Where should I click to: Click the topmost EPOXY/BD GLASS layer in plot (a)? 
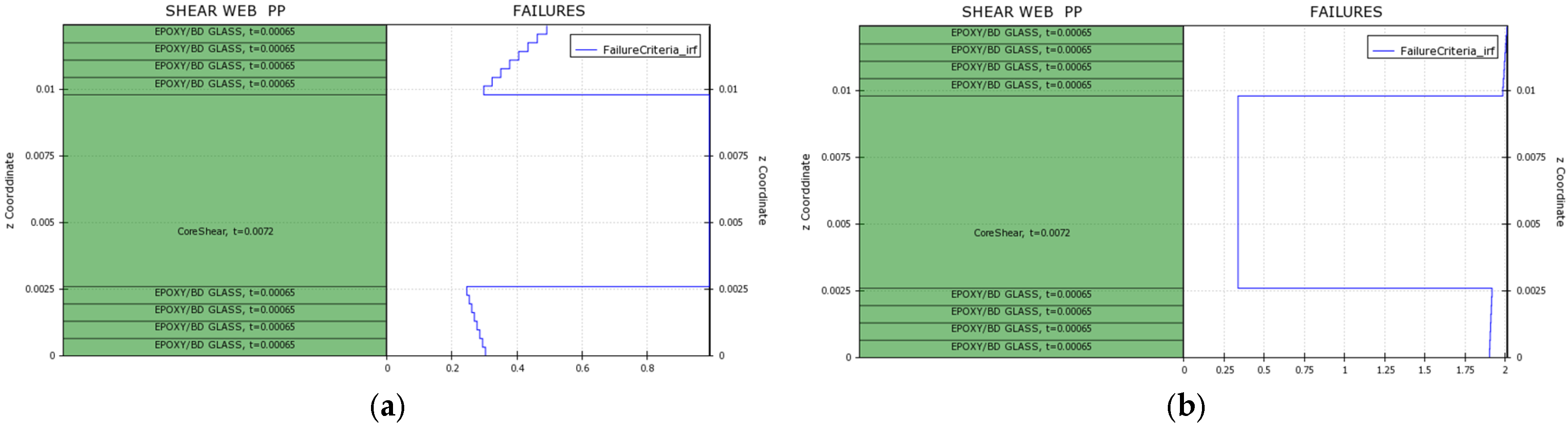click(225, 31)
